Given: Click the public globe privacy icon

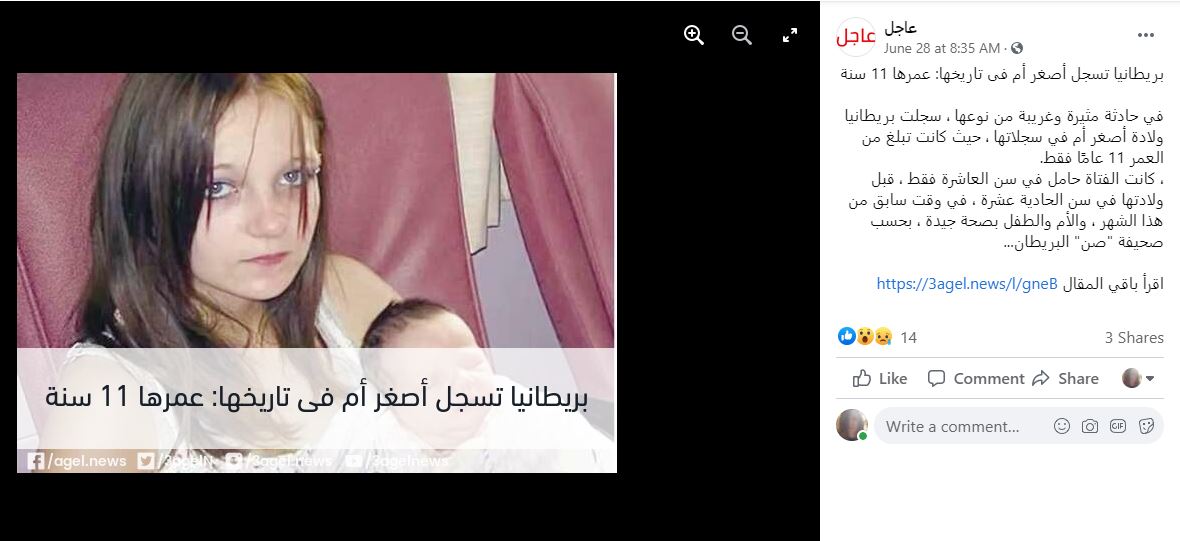Looking at the screenshot, I should (1017, 48).
